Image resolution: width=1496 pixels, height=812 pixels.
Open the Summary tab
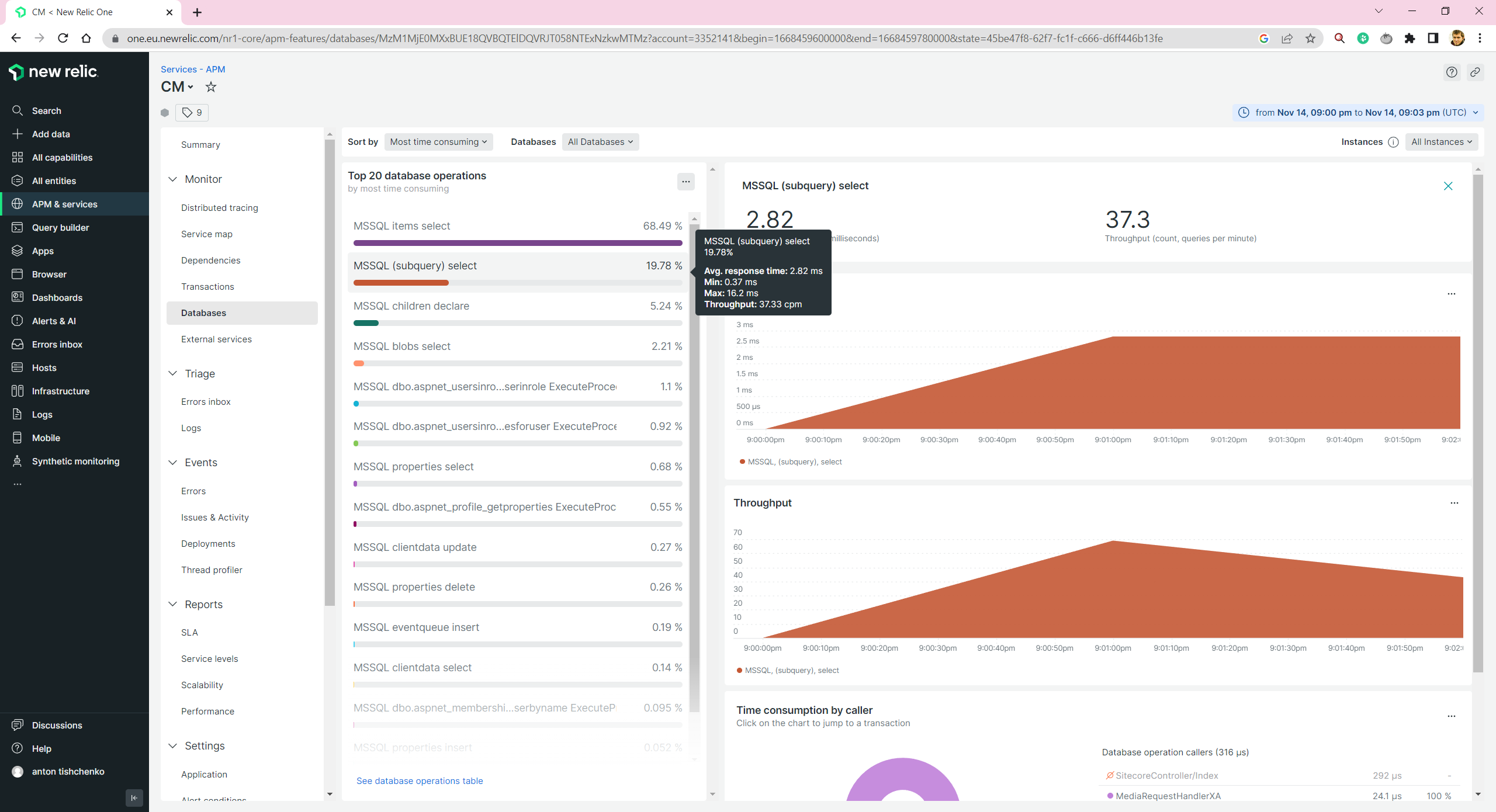(200, 144)
